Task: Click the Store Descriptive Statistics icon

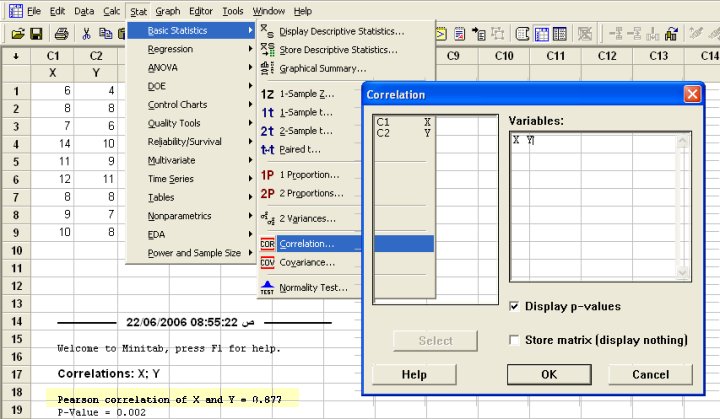Action: [x=267, y=50]
